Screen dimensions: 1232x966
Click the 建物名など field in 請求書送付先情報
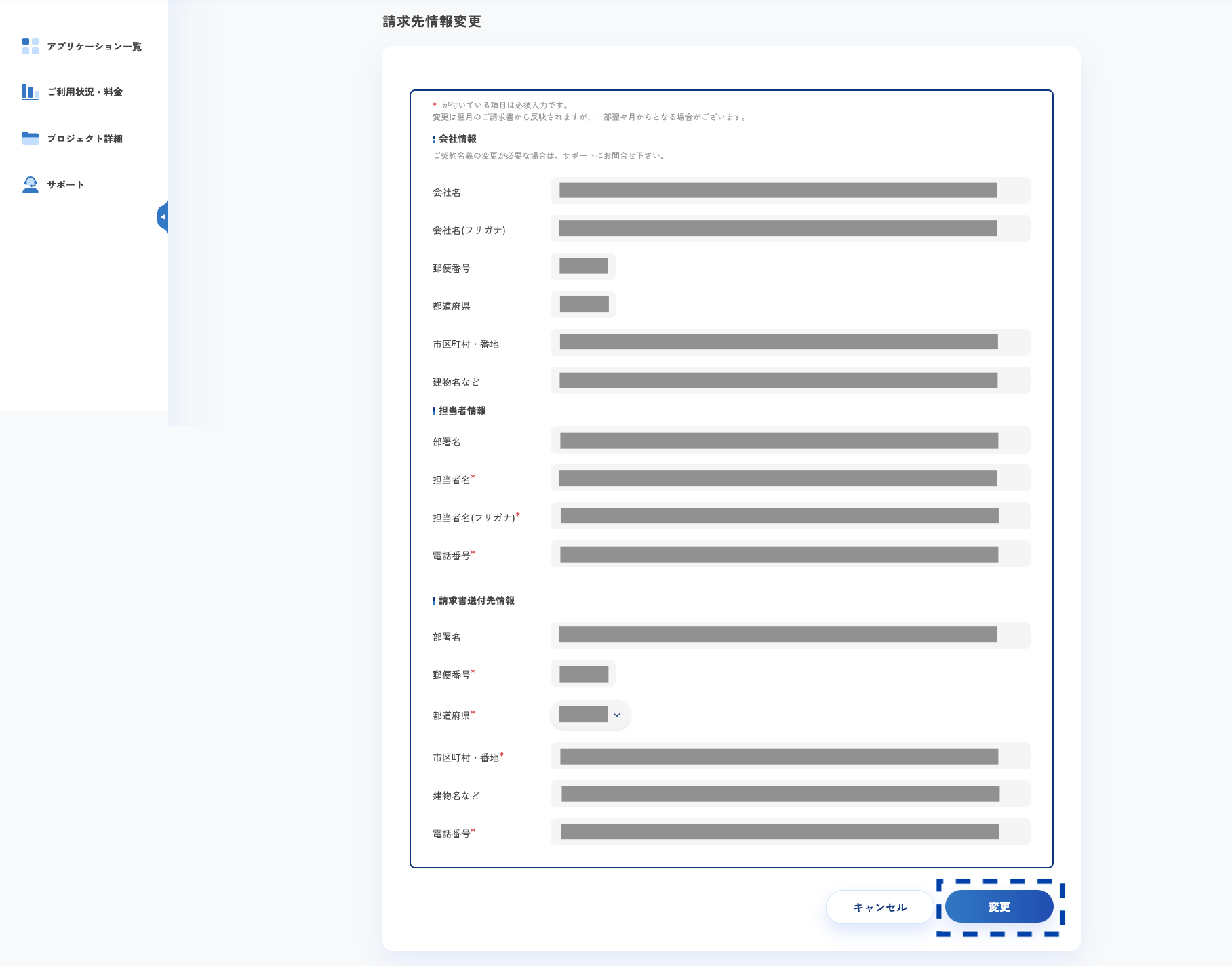tap(791, 794)
